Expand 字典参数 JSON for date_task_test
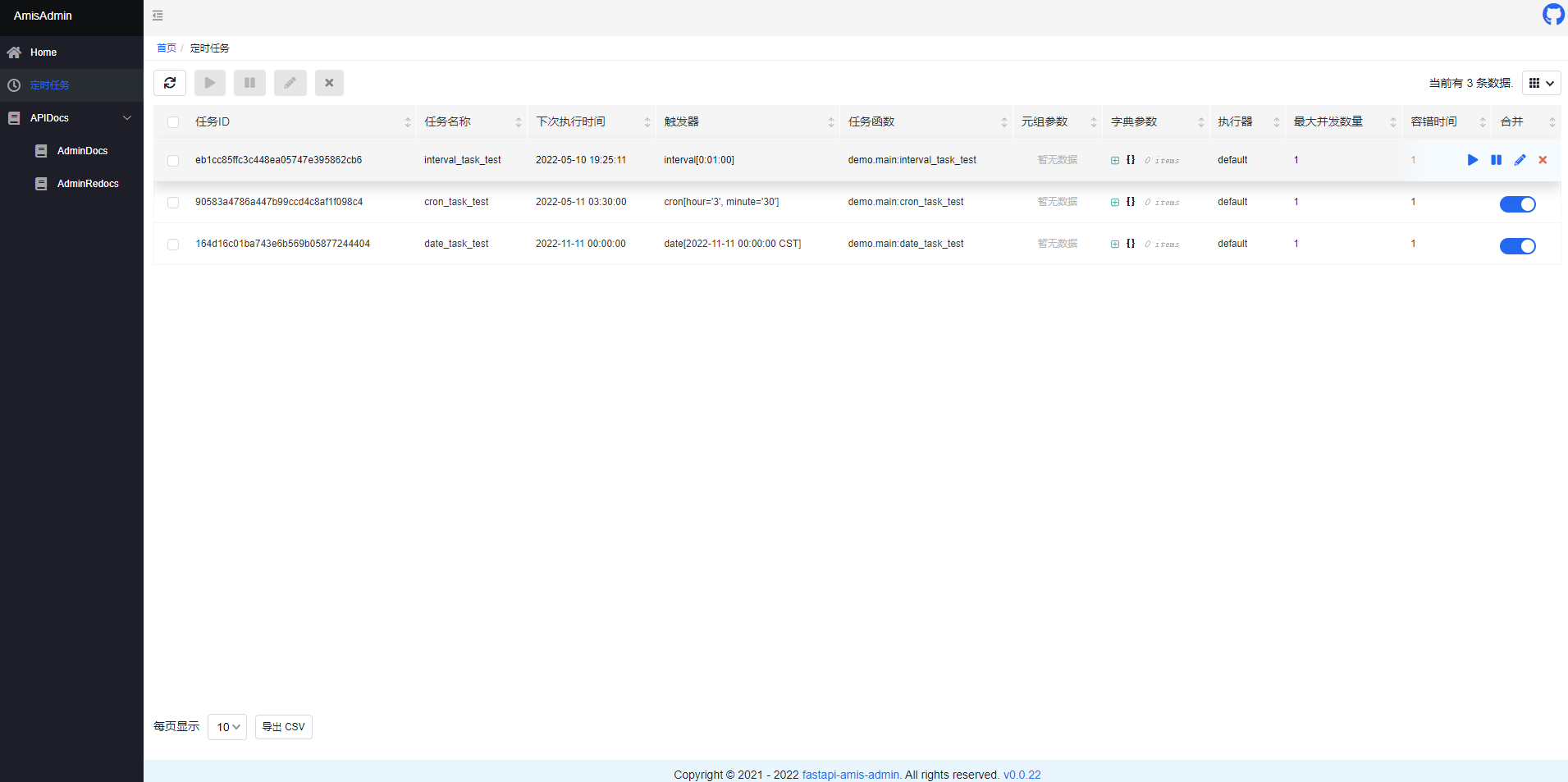Viewport: 1568px width, 782px height. pos(1115,245)
